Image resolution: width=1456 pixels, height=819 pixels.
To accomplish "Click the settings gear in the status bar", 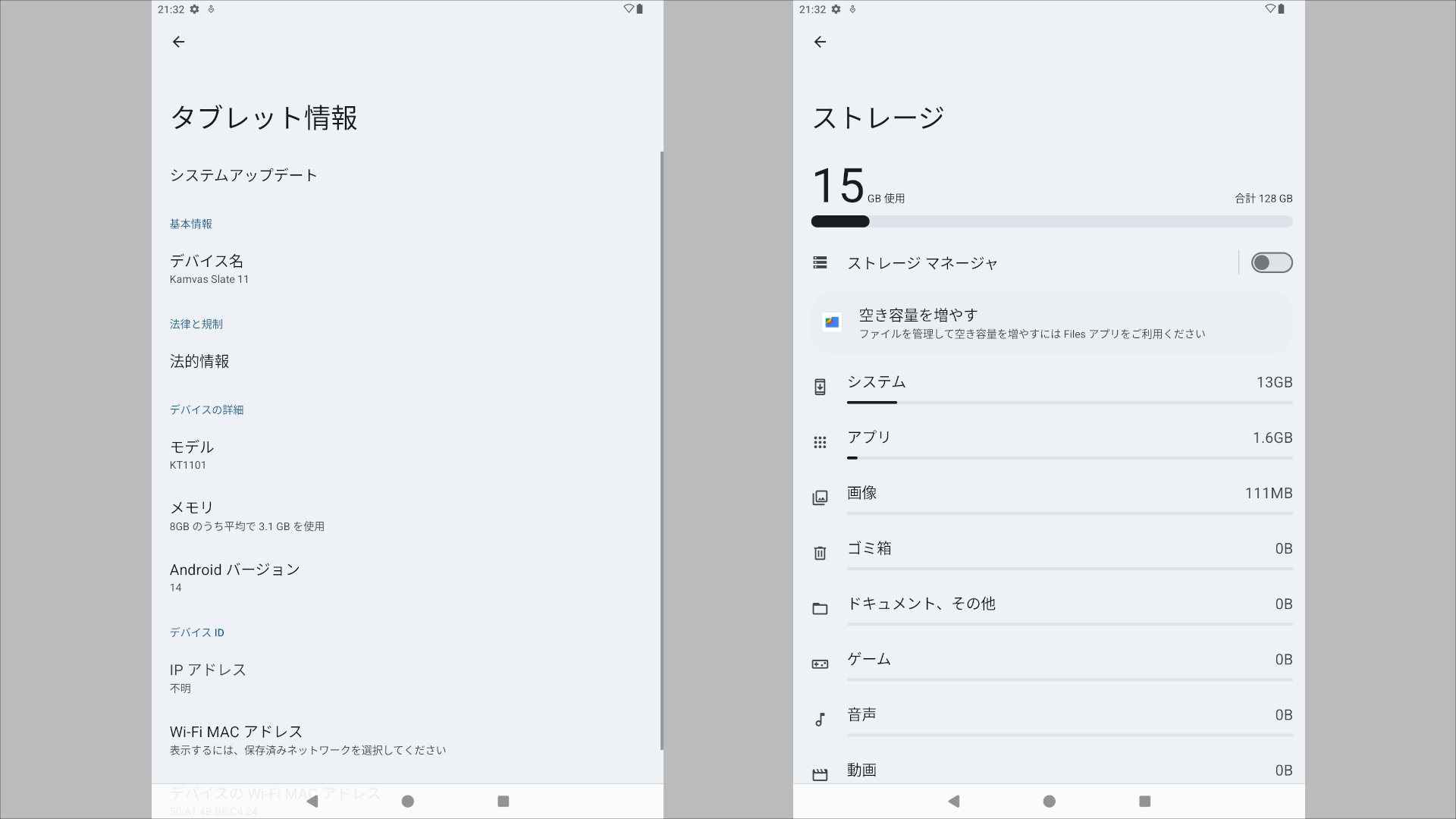I will click(194, 10).
